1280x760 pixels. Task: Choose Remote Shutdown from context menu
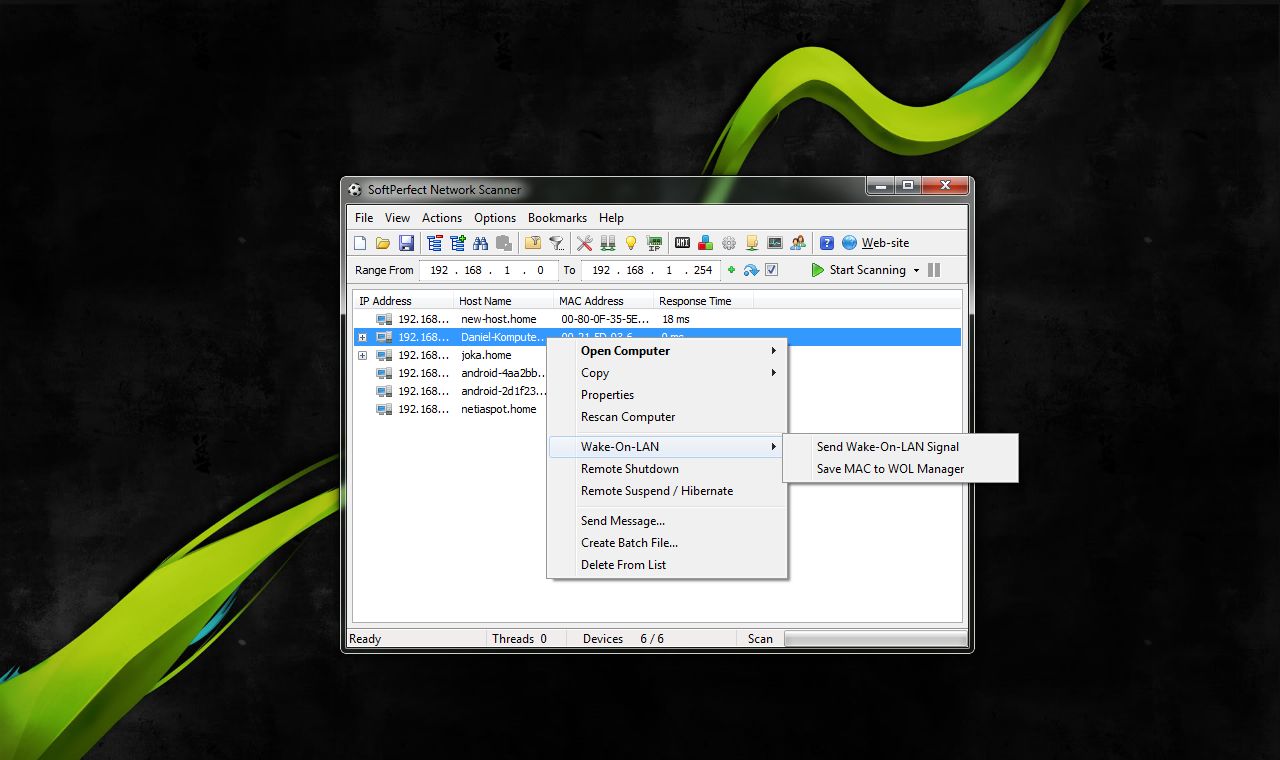(667, 469)
